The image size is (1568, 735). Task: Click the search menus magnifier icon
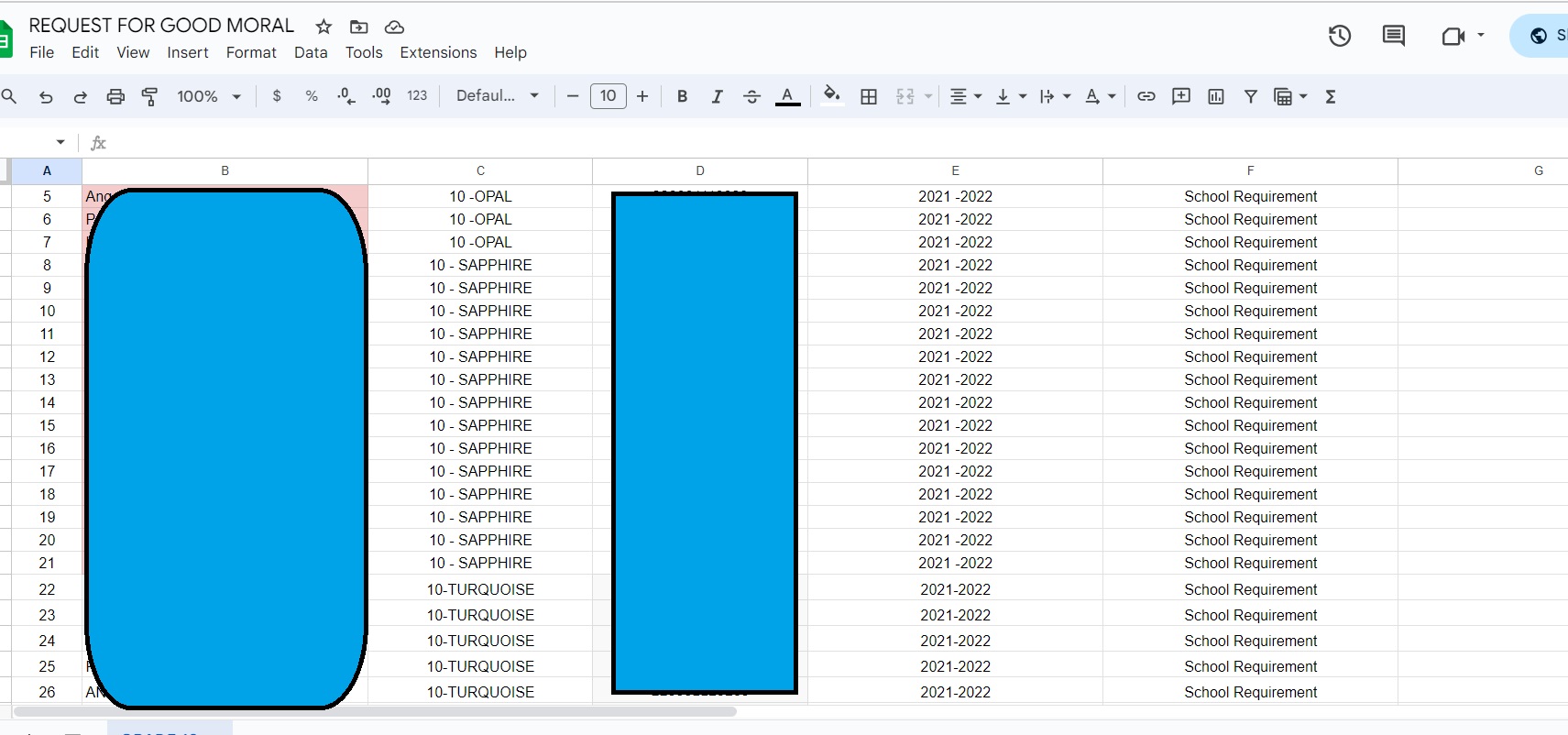[x=9, y=96]
